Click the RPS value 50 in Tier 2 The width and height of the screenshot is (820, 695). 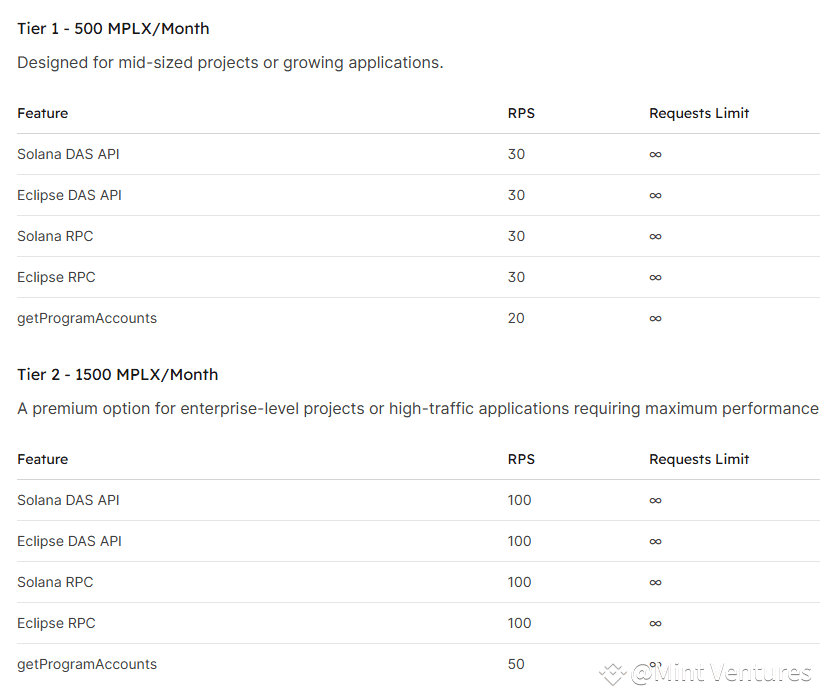click(x=516, y=664)
